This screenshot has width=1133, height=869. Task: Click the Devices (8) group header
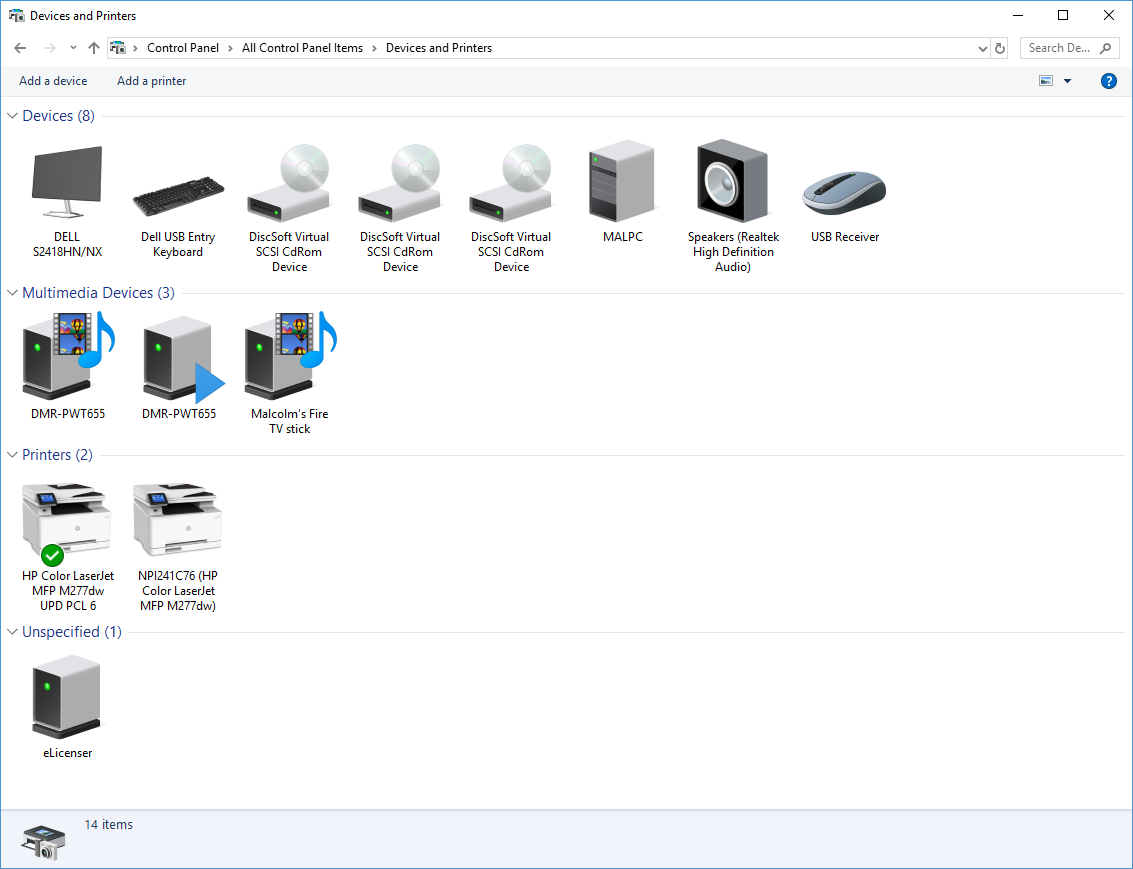pyautogui.click(x=59, y=116)
